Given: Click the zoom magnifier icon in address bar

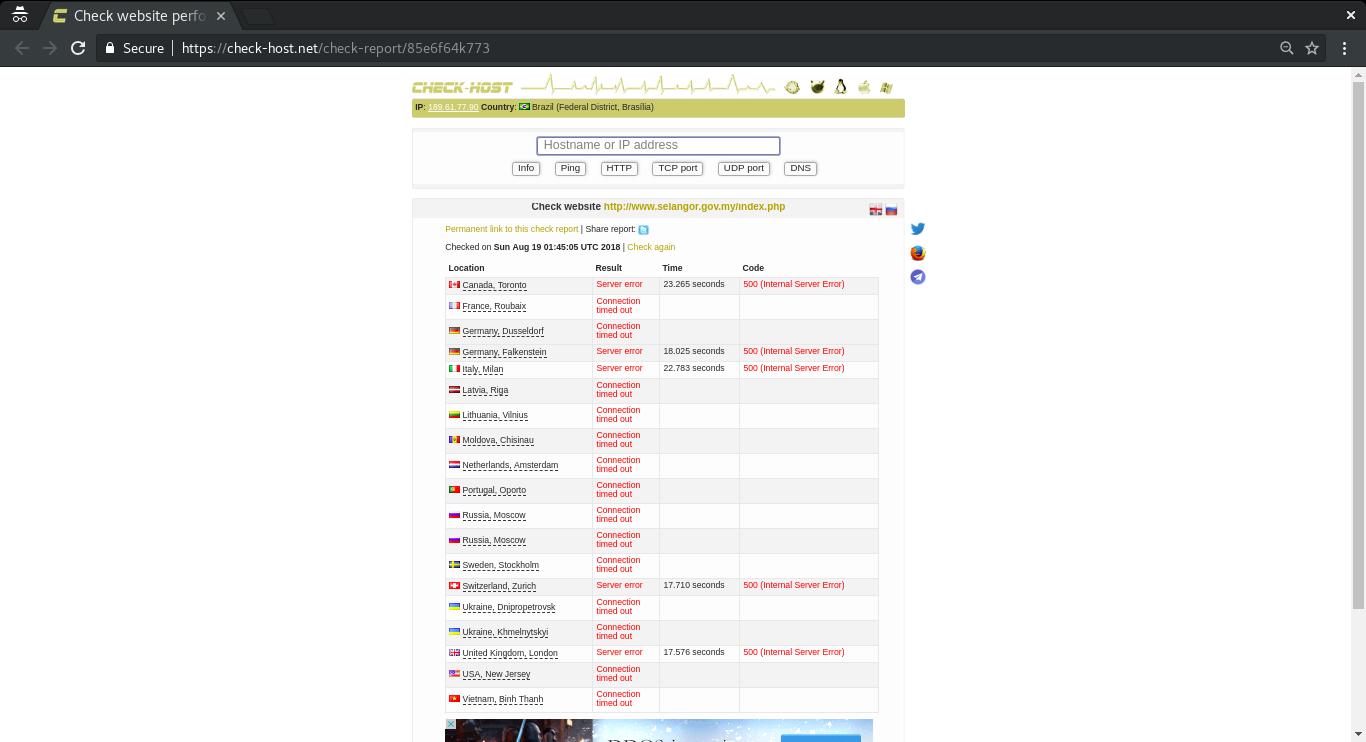Looking at the screenshot, I should coord(1287,48).
